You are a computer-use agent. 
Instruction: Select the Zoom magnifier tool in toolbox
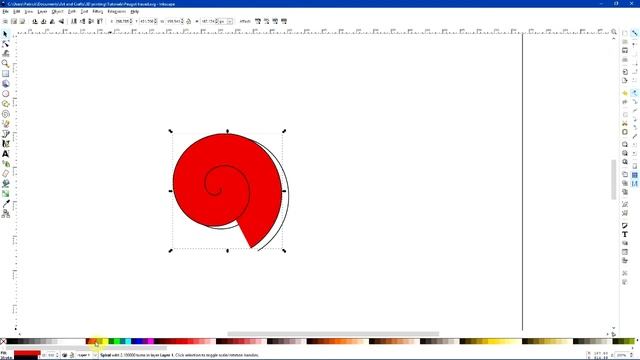pos(5,64)
